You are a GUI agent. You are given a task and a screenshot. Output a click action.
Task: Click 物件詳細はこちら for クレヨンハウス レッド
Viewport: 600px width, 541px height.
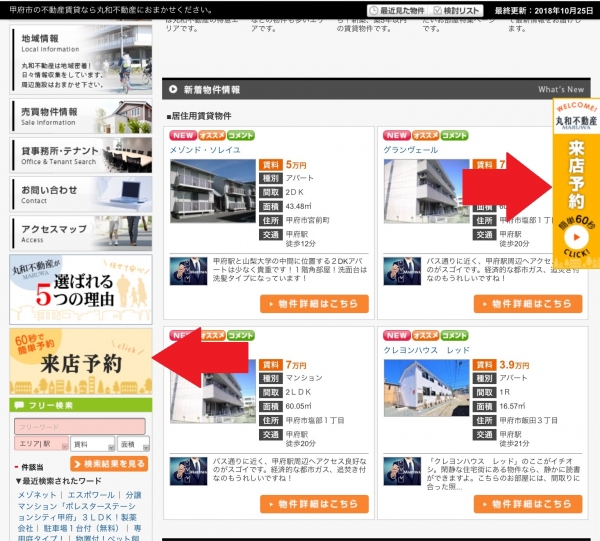528,504
